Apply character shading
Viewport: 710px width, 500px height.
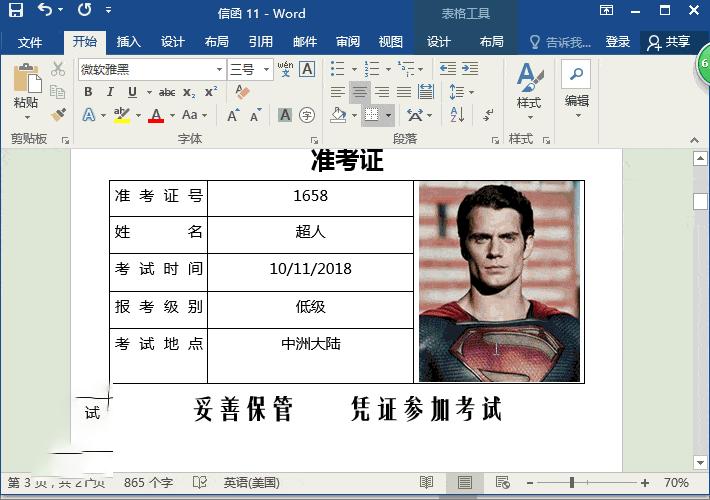(x=285, y=115)
